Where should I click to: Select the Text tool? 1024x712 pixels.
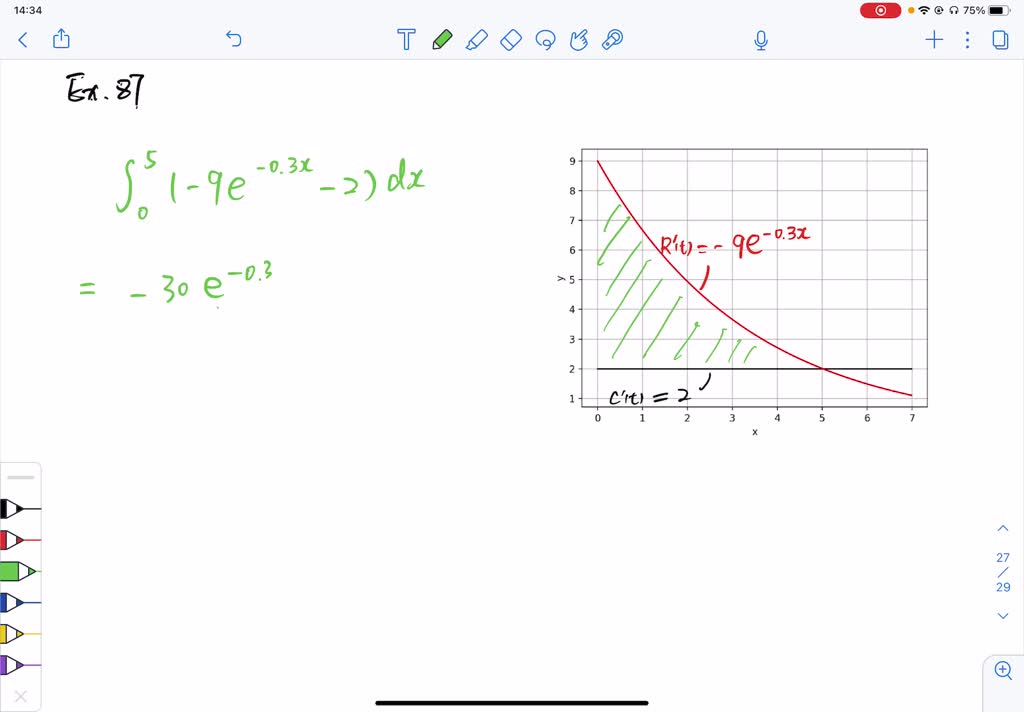[x=406, y=40]
